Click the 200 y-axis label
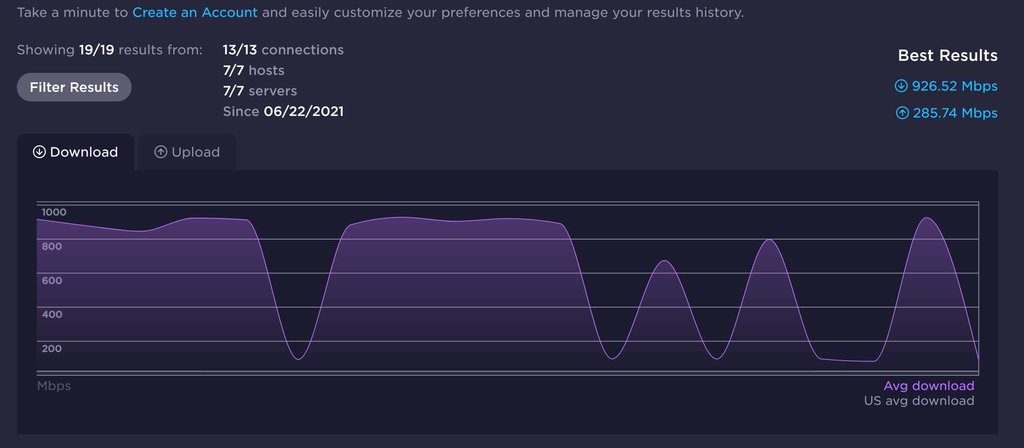Viewport: 1024px width, 448px height. 52,348
